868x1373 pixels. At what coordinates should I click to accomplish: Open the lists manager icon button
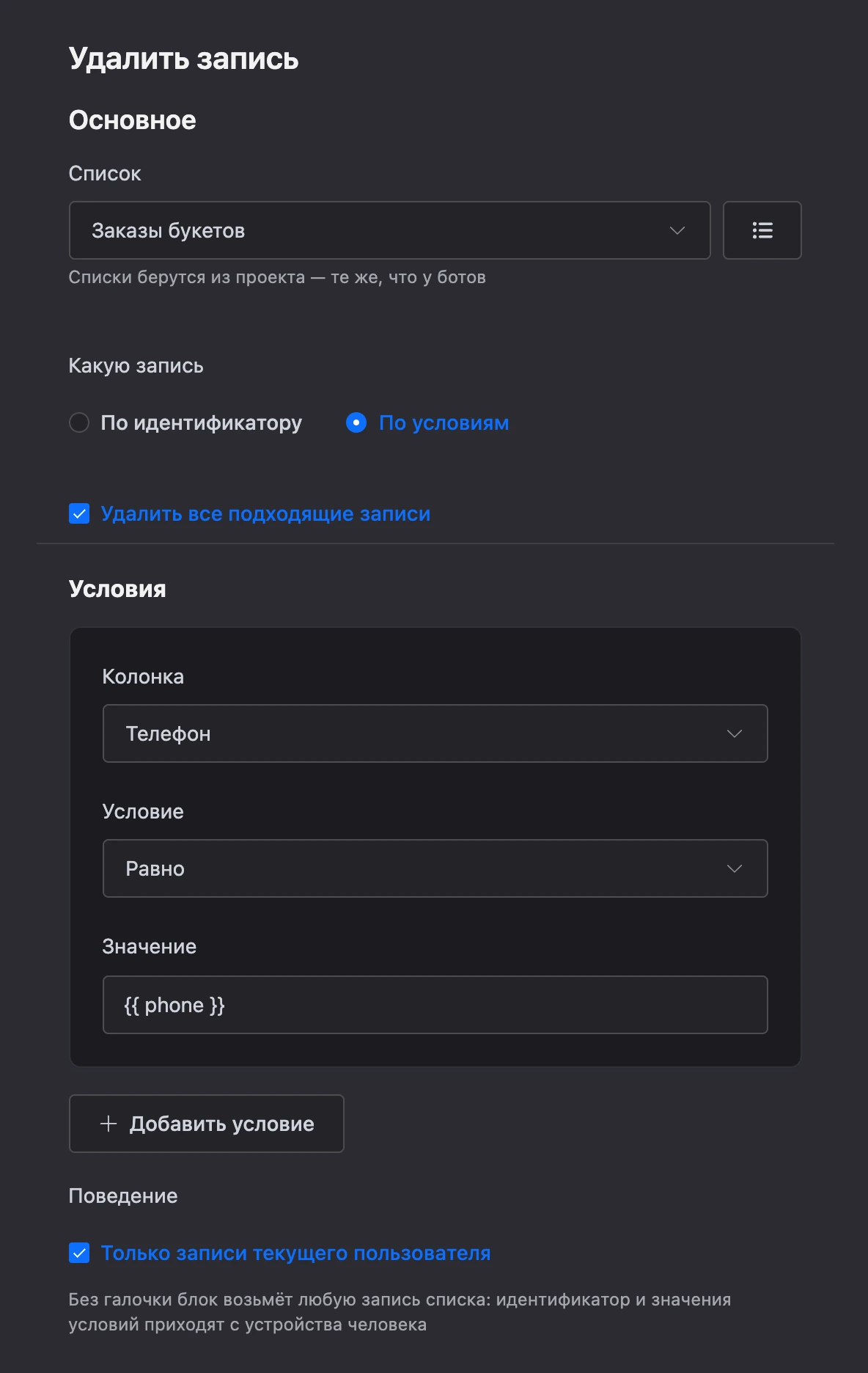point(762,230)
